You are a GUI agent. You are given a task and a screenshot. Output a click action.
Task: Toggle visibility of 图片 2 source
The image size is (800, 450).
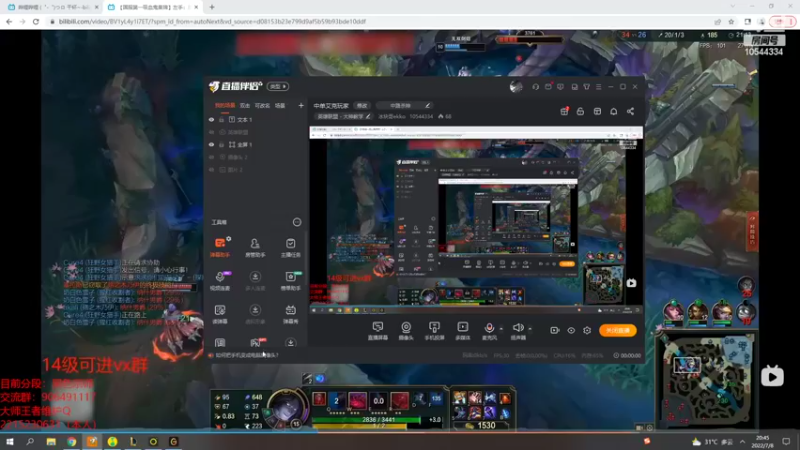point(211,169)
